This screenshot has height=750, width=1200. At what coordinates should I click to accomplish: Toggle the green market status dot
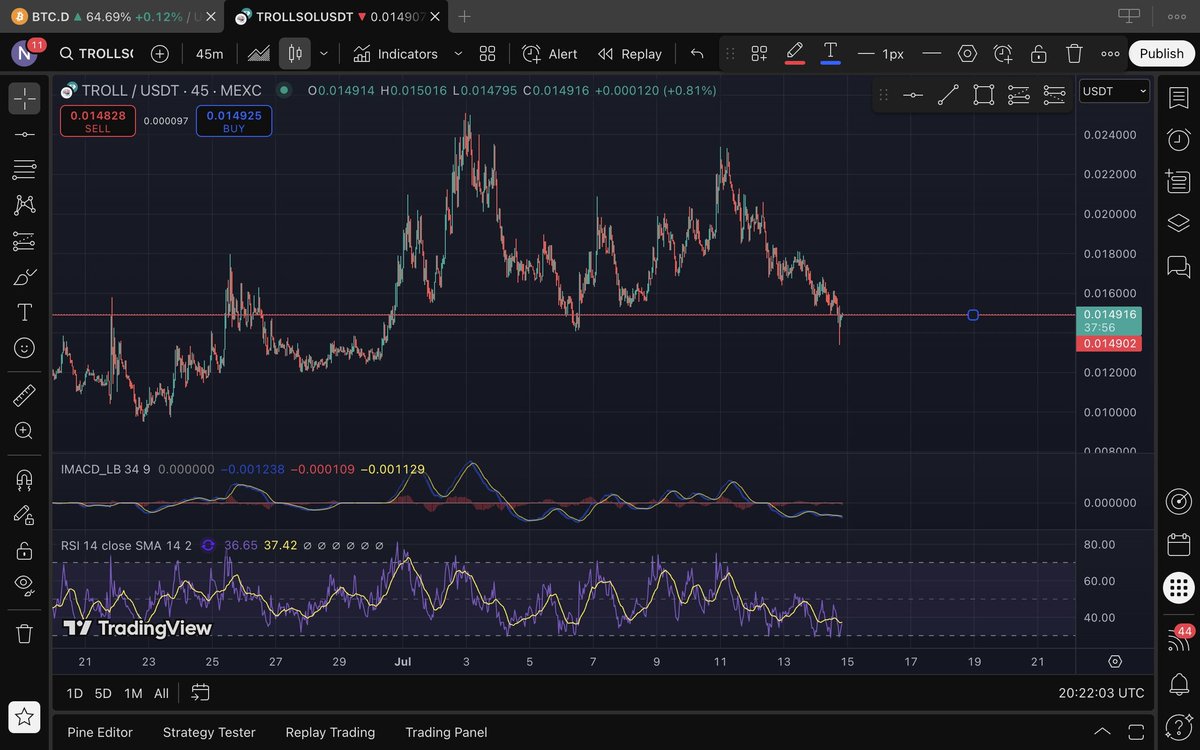[284, 90]
